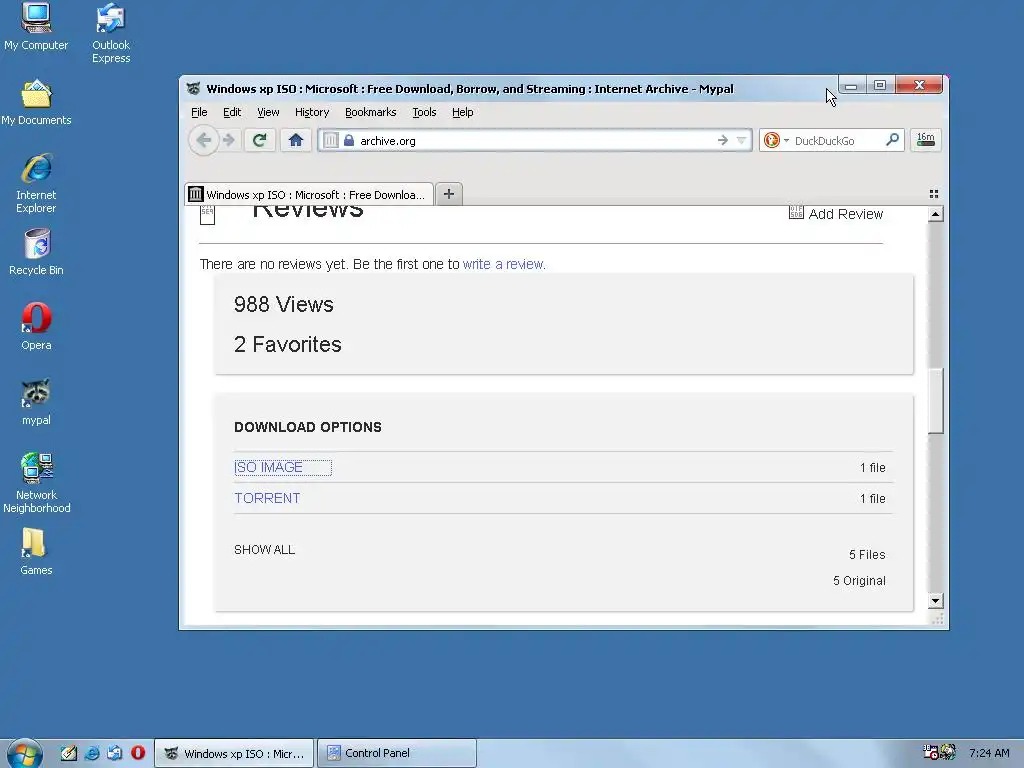The height and width of the screenshot is (768, 1024).
Task: Click the Windows xp ISO taskbar button
Action: (234, 753)
